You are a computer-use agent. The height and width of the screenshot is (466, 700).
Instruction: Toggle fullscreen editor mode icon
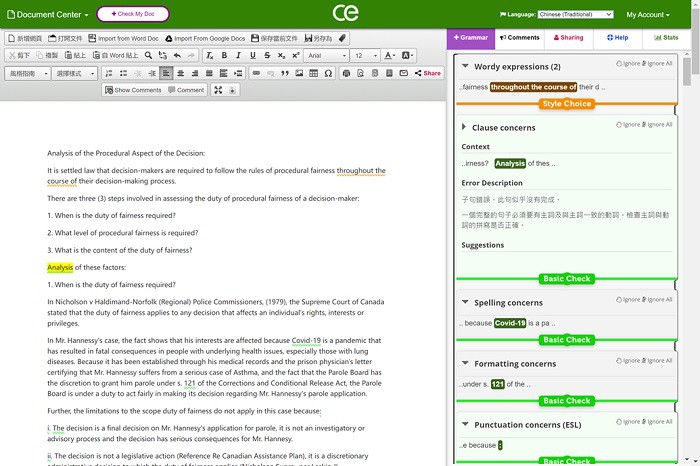tap(218, 90)
